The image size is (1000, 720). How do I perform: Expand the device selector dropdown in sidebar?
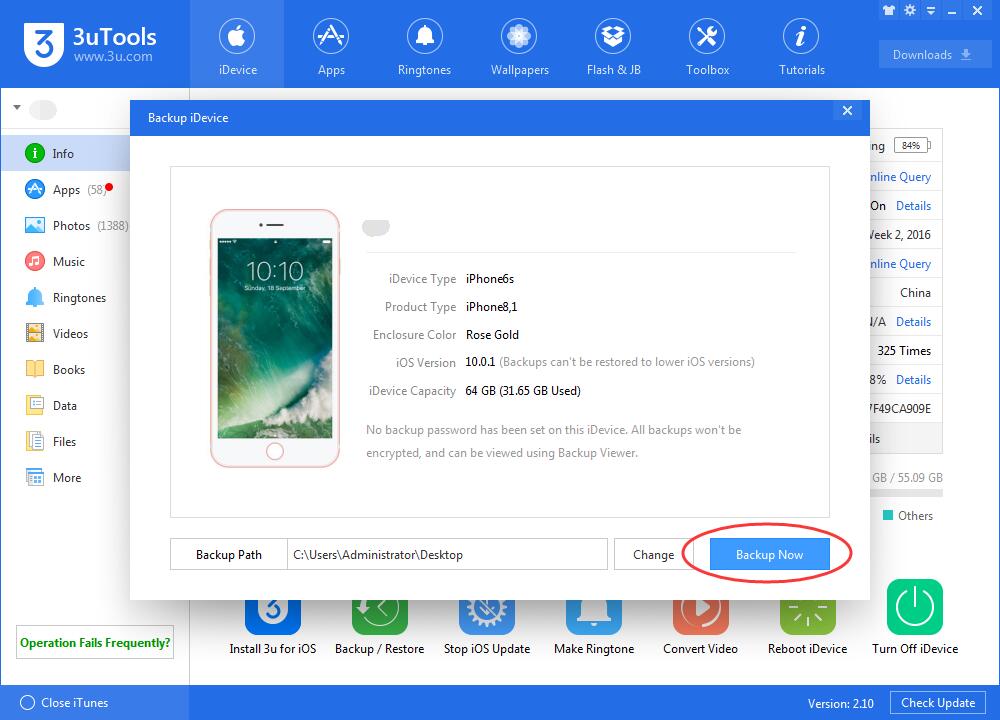click(x=16, y=107)
